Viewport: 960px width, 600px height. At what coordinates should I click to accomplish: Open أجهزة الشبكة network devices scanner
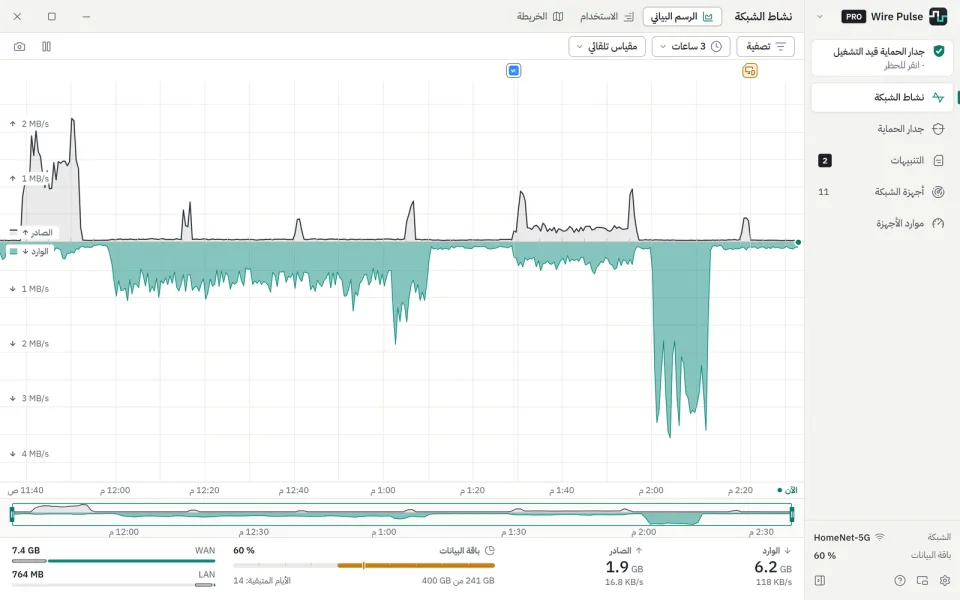point(882,192)
